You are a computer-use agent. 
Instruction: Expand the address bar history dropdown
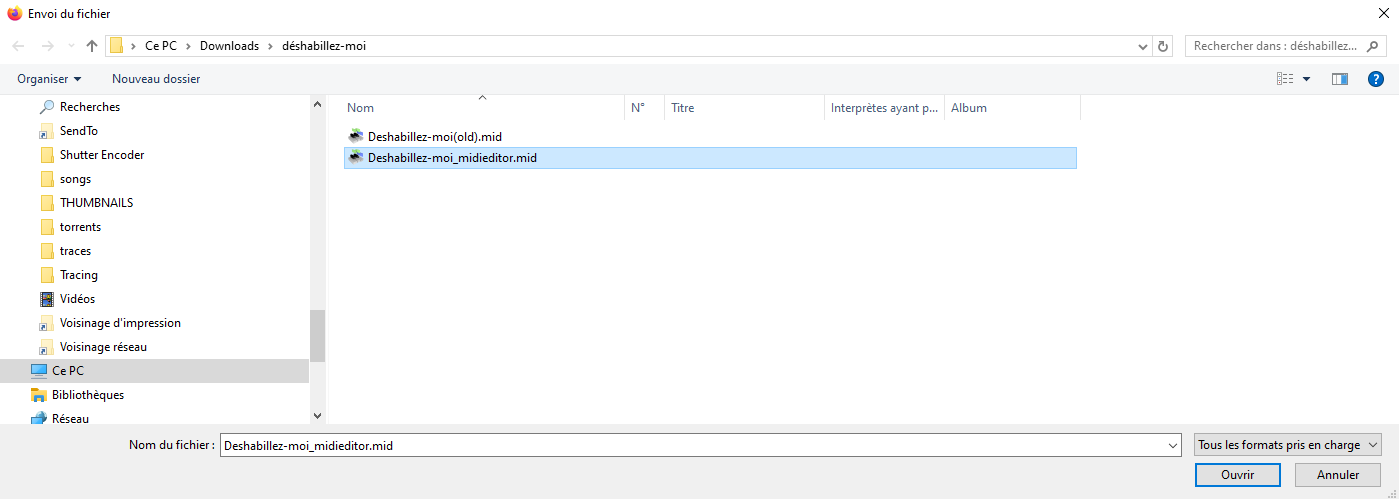click(x=1144, y=46)
